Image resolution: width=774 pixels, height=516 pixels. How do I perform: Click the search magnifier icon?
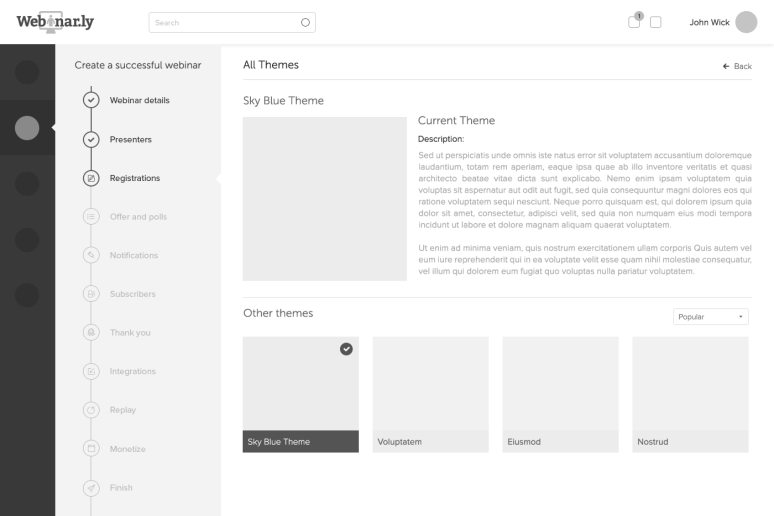(305, 22)
